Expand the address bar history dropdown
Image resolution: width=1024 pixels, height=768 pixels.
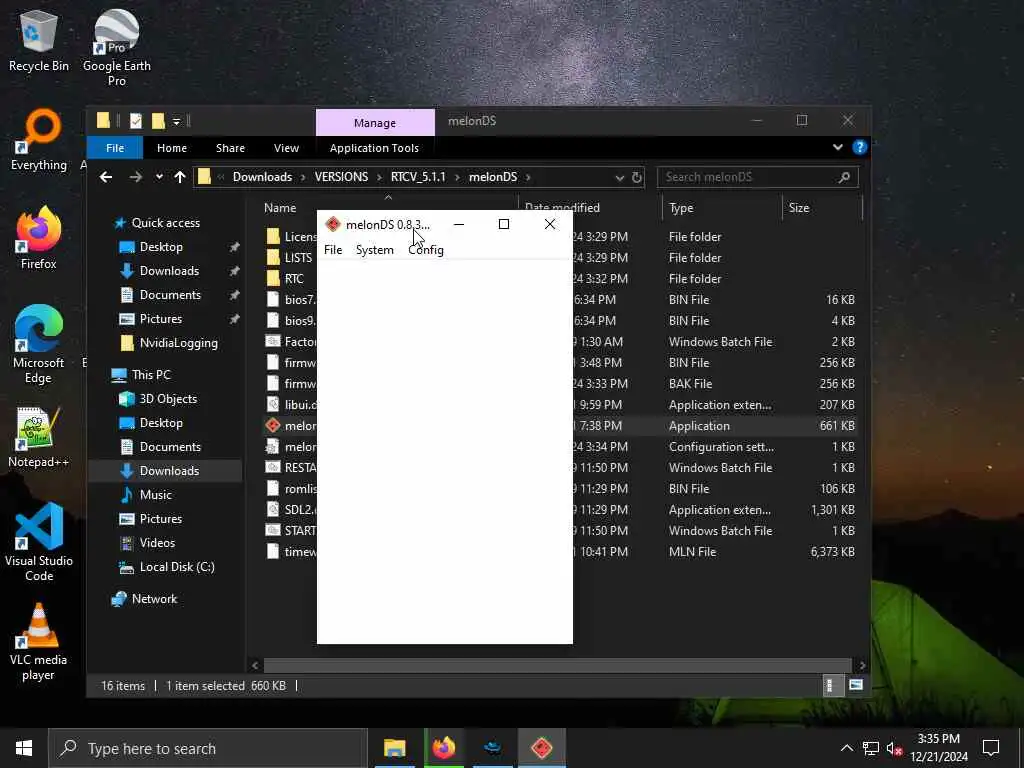(x=619, y=178)
